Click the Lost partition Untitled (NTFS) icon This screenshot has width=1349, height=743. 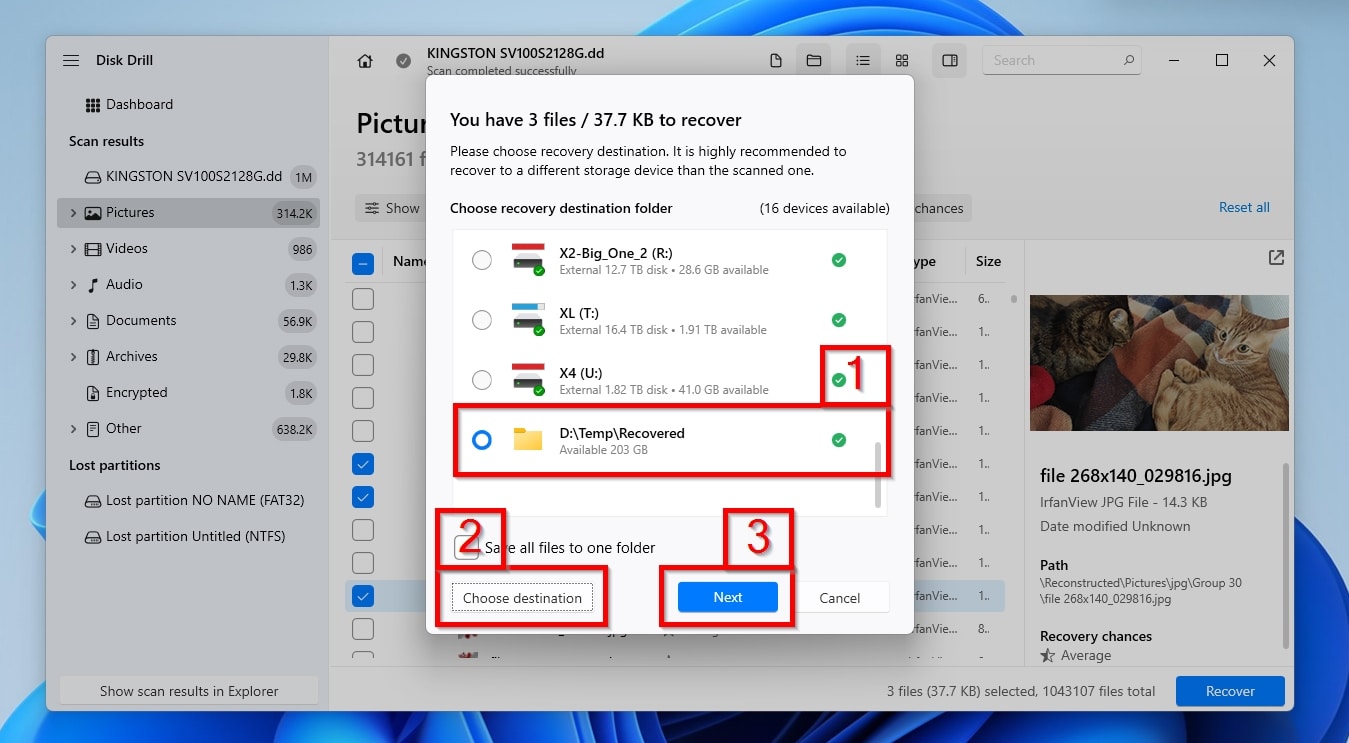[x=93, y=537]
